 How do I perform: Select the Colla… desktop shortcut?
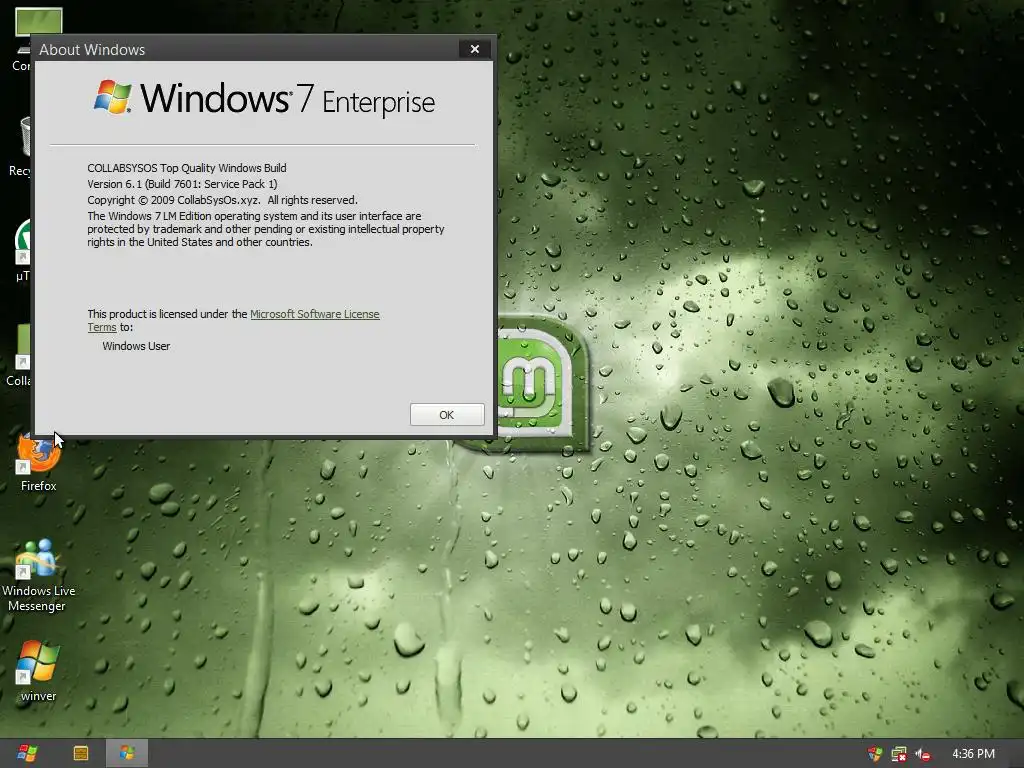click(20, 356)
